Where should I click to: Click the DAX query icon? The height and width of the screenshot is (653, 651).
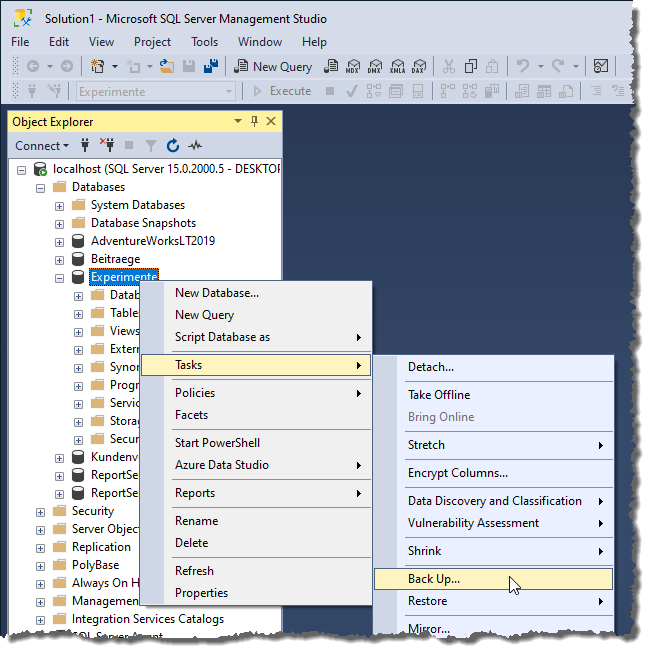419,66
